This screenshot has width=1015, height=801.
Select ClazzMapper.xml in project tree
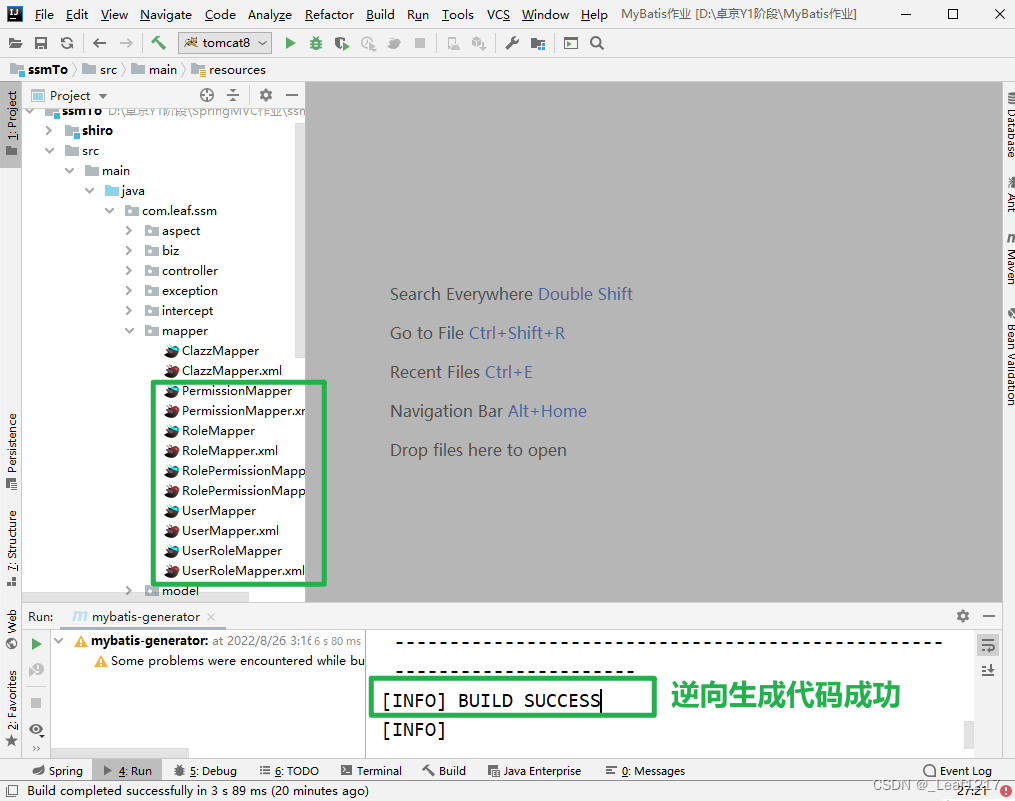tap(232, 370)
